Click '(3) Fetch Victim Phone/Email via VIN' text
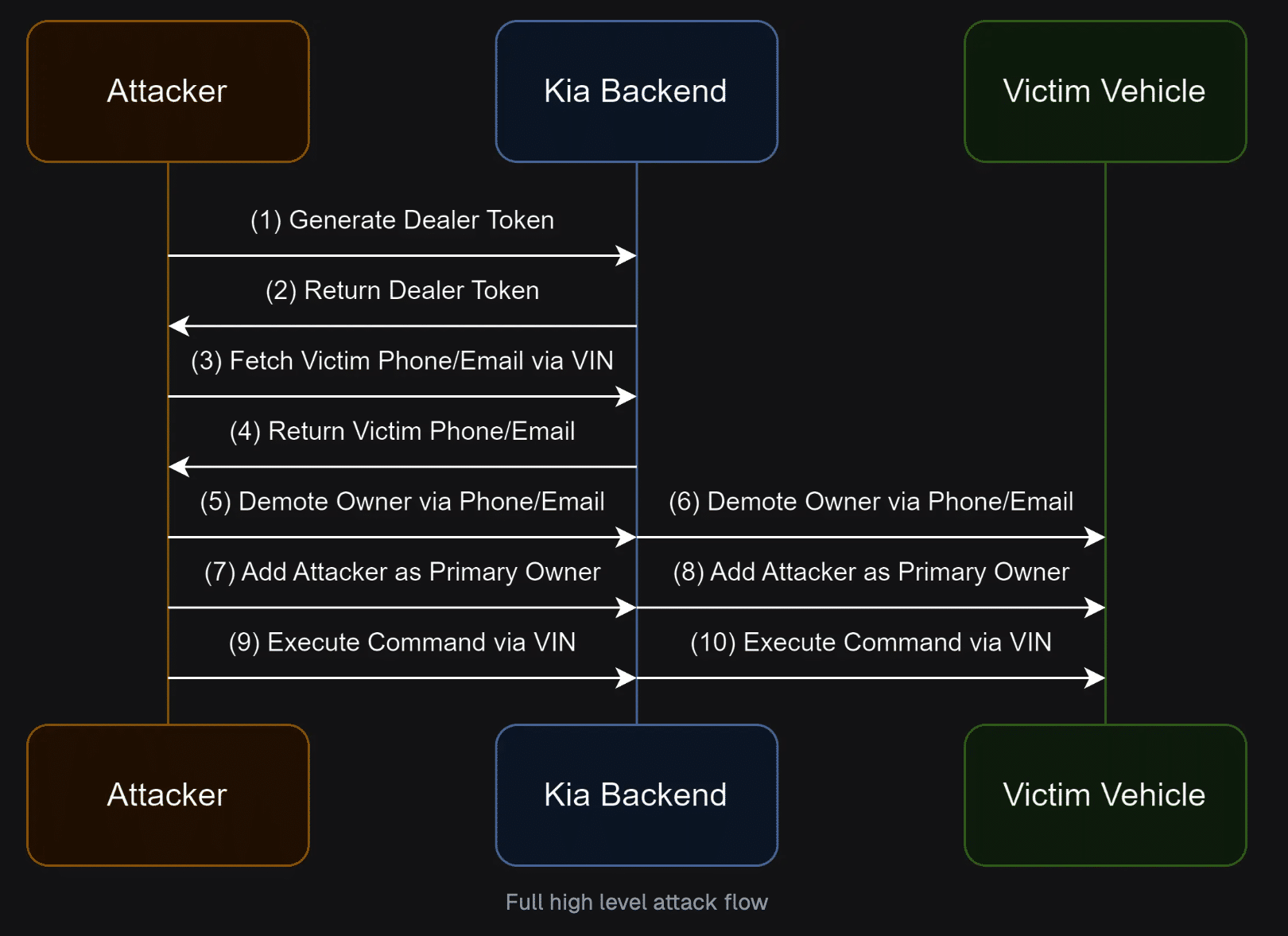This screenshot has height=936, width=1288. pyautogui.click(x=402, y=361)
